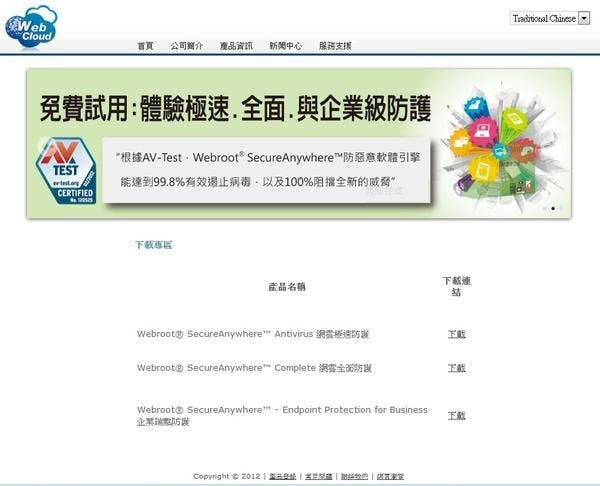
Task: Click the 下載專區 section heading
Action: (x=154, y=245)
